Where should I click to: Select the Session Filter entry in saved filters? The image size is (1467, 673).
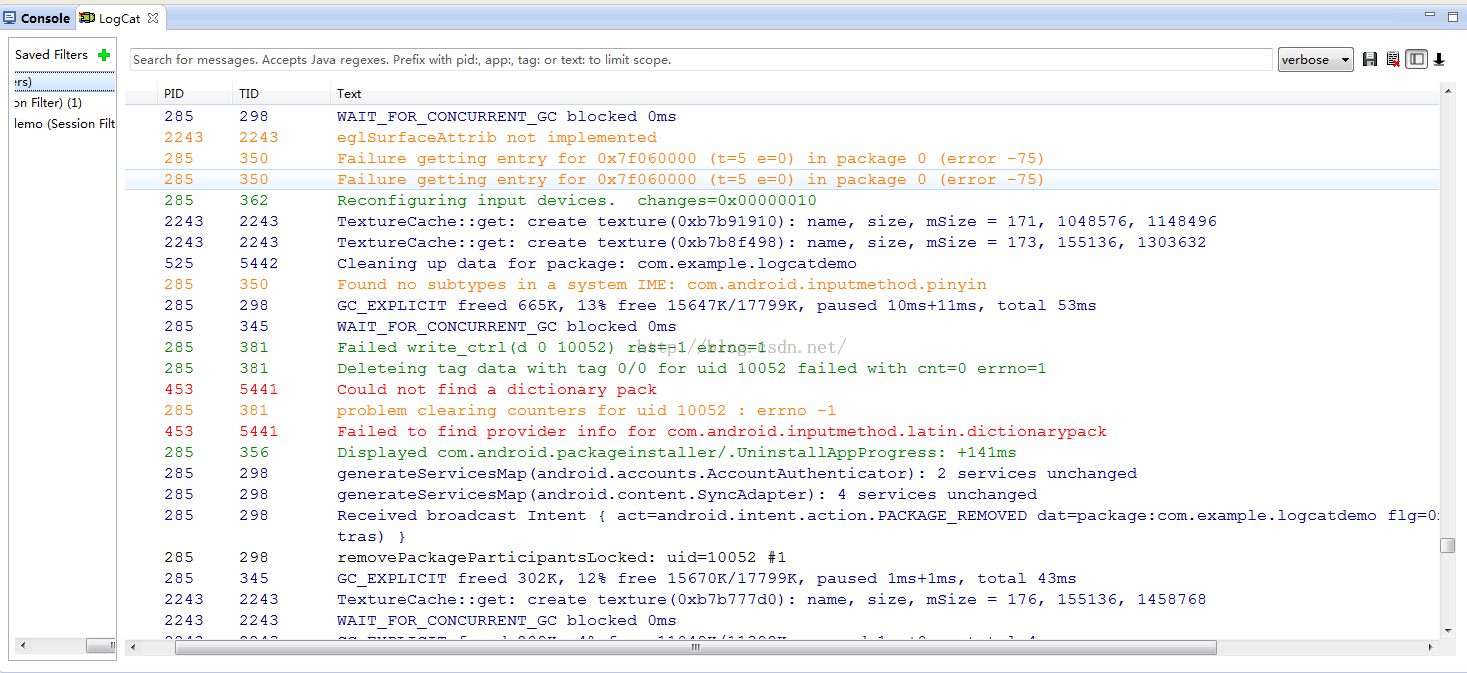[x=64, y=124]
